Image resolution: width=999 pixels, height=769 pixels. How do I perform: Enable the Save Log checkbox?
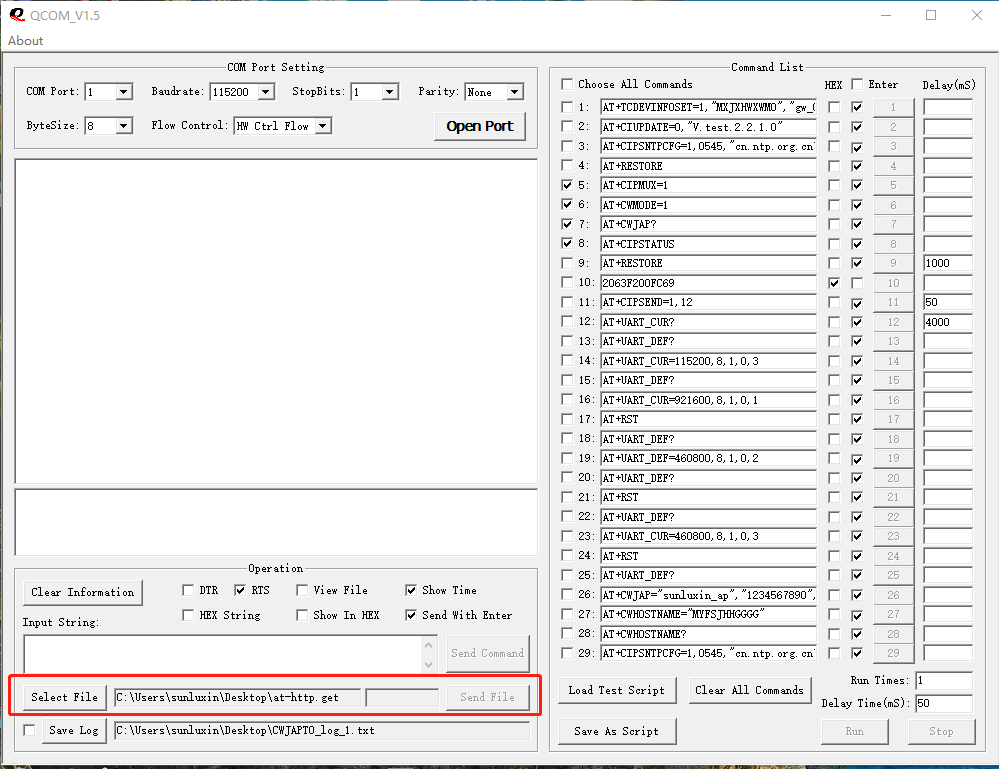pos(29,730)
